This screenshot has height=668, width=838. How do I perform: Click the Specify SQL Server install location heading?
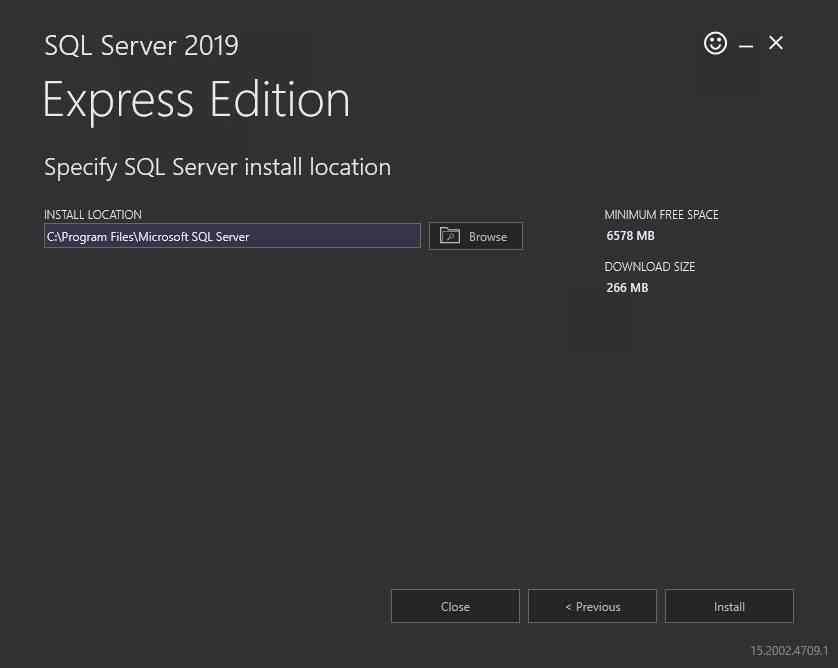[218, 167]
